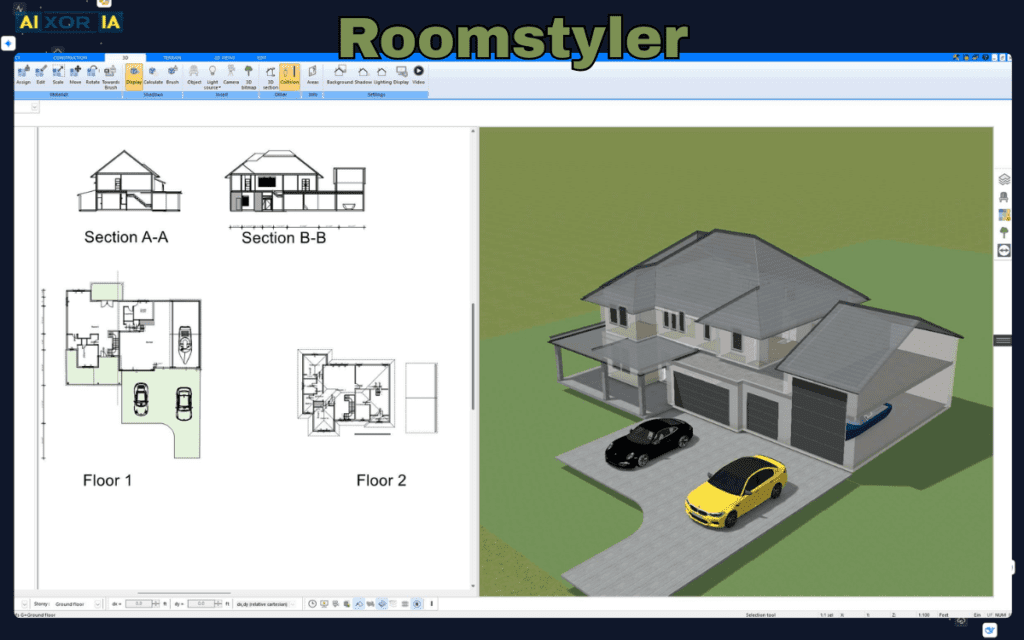Open the Storey dropdown at the bottom

(x=95, y=604)
